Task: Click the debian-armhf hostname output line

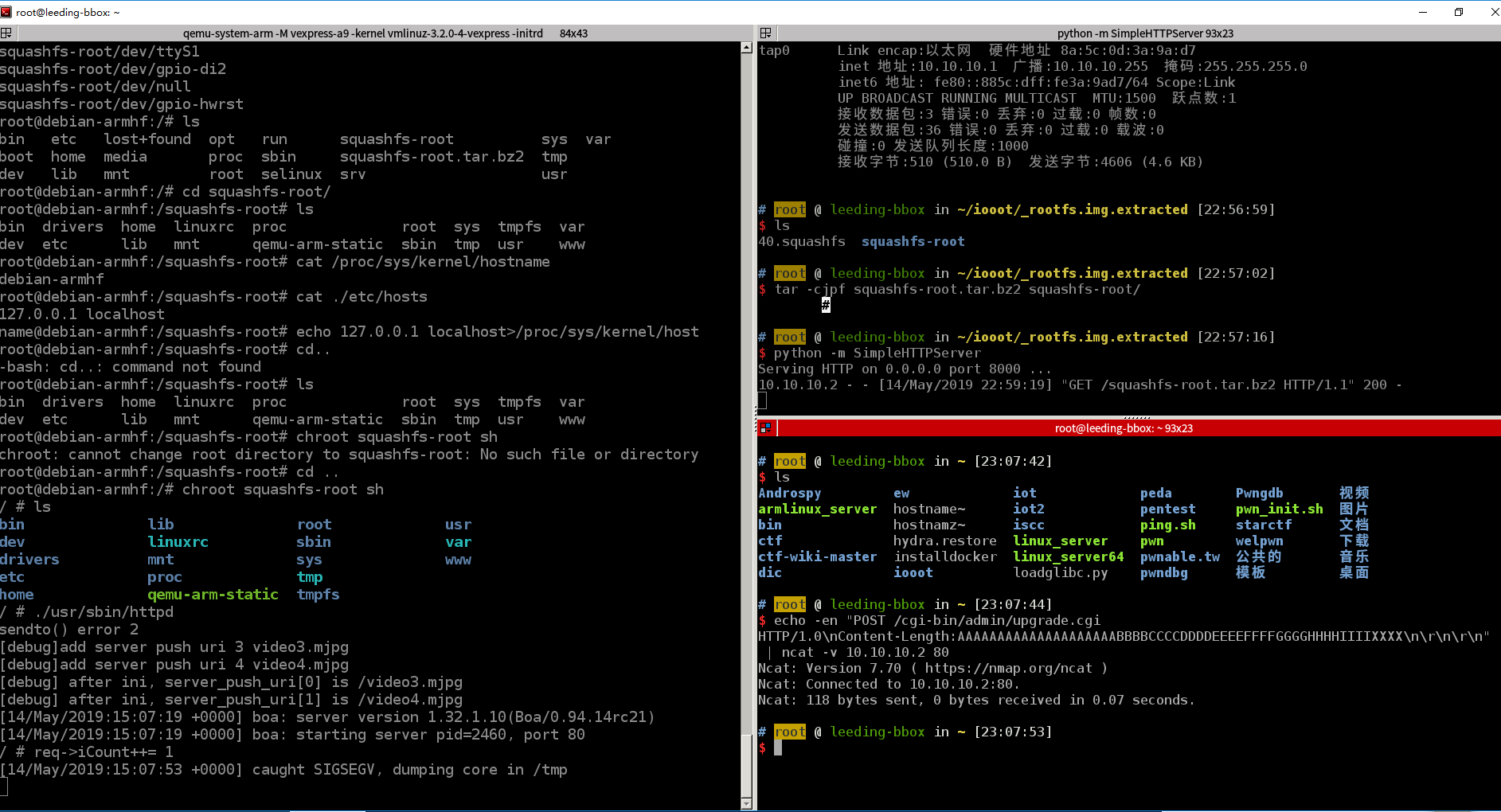Action: (52, 279)
